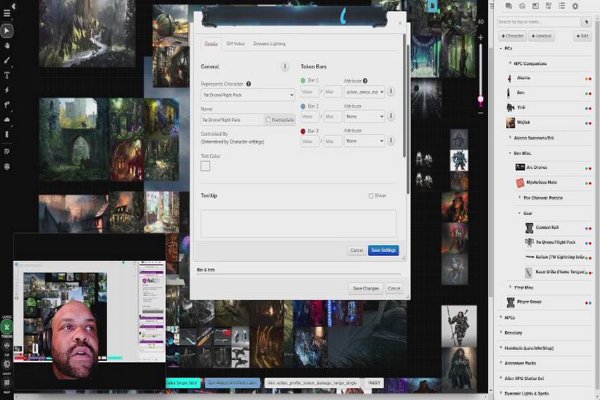This screenshot has width=600, height=400.
Task: Open the hamburger menu in the top-left corner
Action: pos(7,13)
